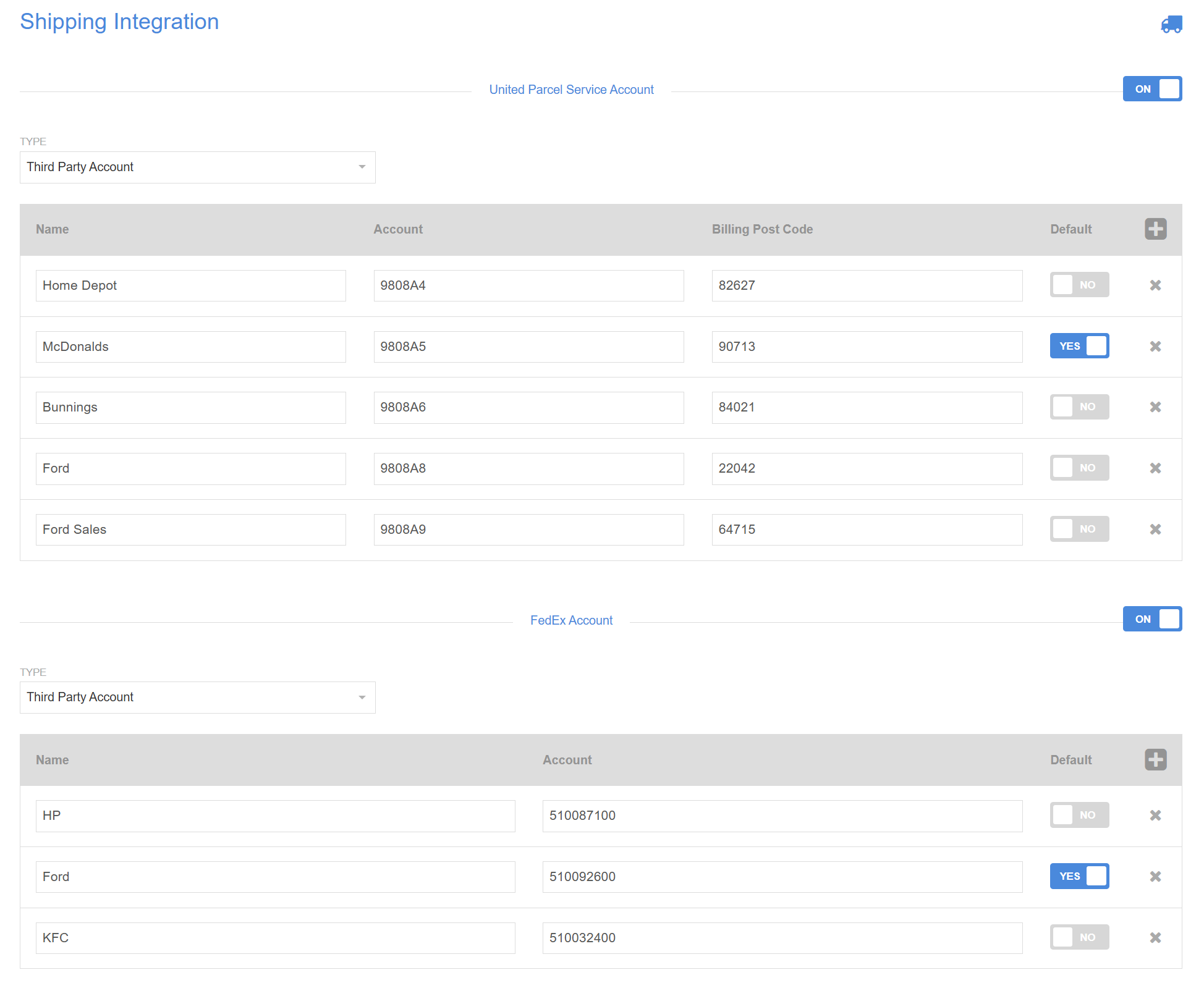Expand the FedEx Type dropdown
Image resolution: width=1204 pixels, height=983 pixels.
pyautogui.click(x=197, y=698)
